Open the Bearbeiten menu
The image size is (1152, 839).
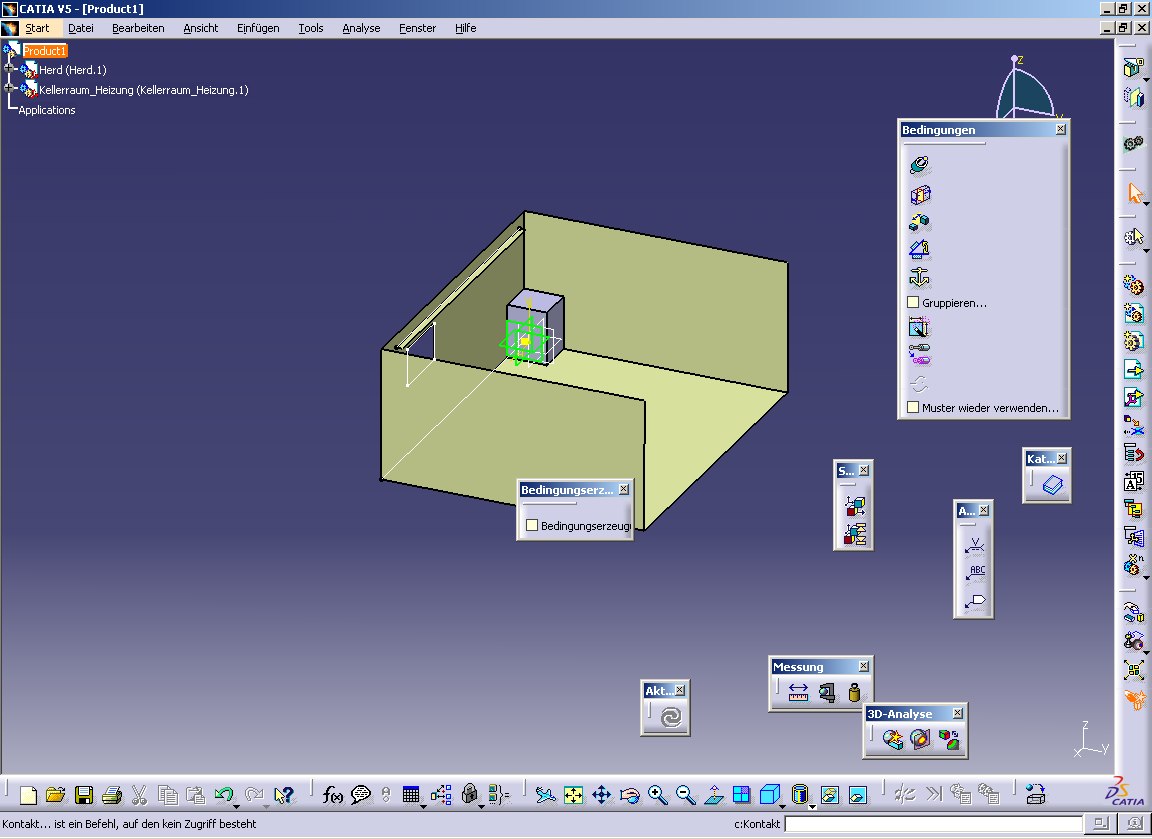click(x=138, y=28)
